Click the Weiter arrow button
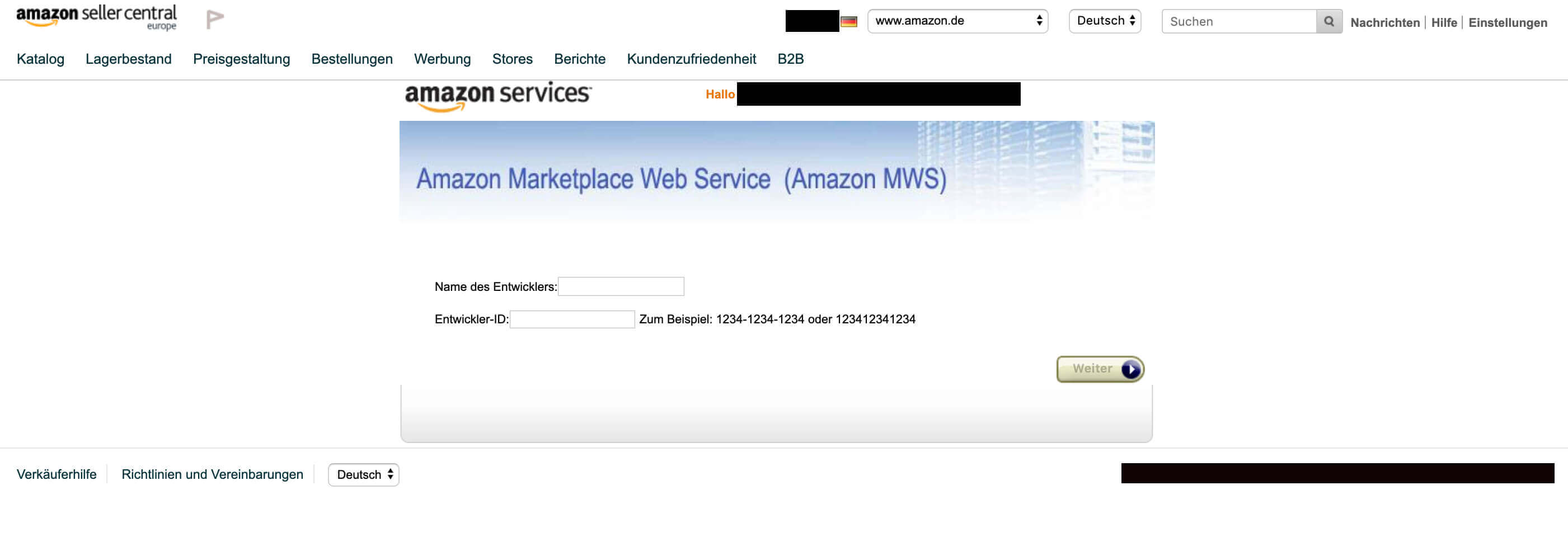The width and height of the screenshot is (1568, 537). pos(1100,369)
